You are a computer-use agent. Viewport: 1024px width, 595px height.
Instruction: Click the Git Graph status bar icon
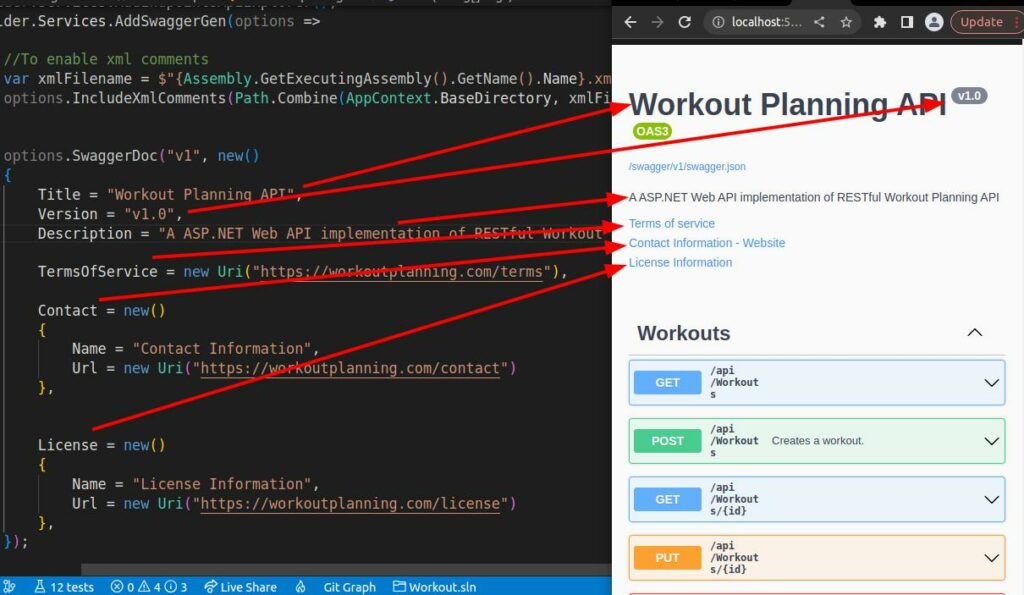coord(348,587)
